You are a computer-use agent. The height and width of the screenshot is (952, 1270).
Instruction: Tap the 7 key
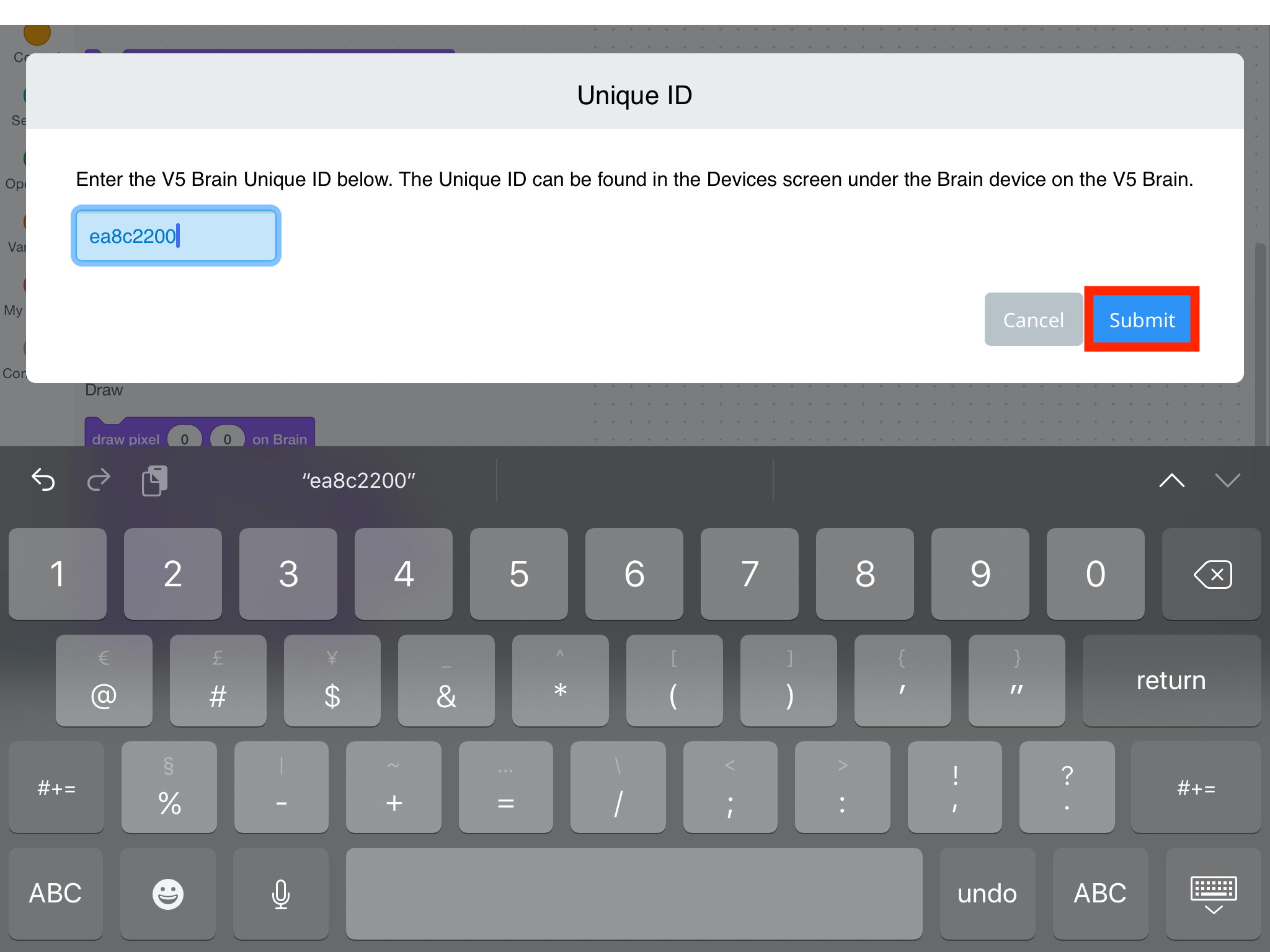click(750, 574)
